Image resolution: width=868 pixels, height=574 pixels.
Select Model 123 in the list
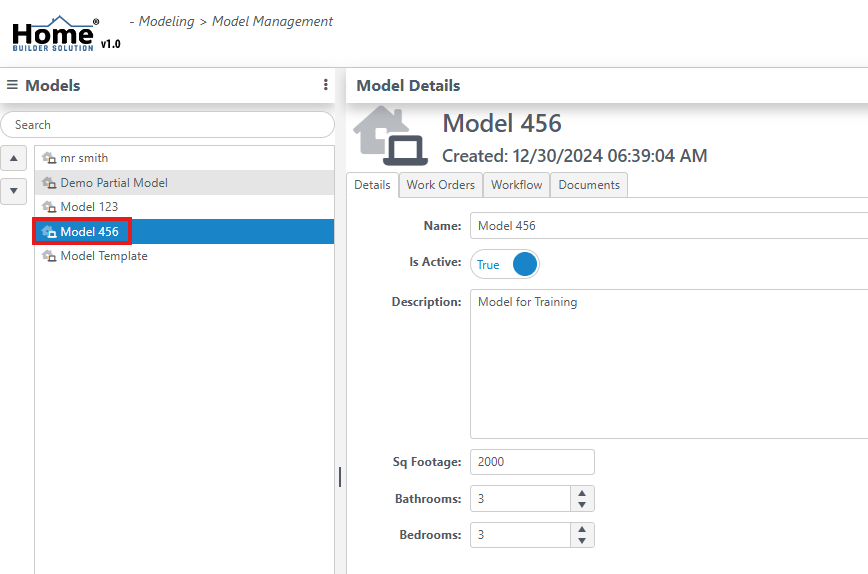click(x=184, y=207)
